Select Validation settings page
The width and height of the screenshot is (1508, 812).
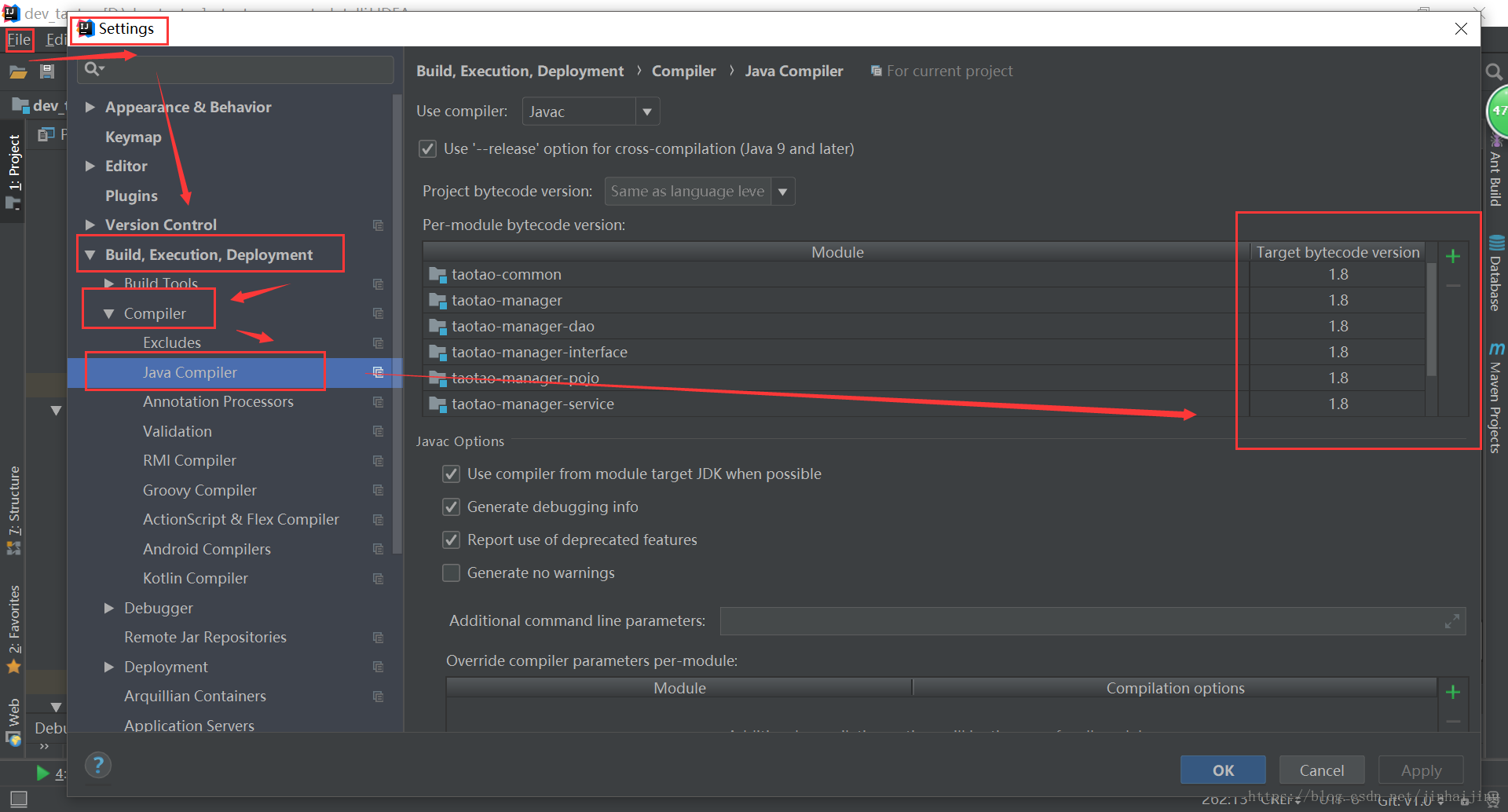click(178, 432)
